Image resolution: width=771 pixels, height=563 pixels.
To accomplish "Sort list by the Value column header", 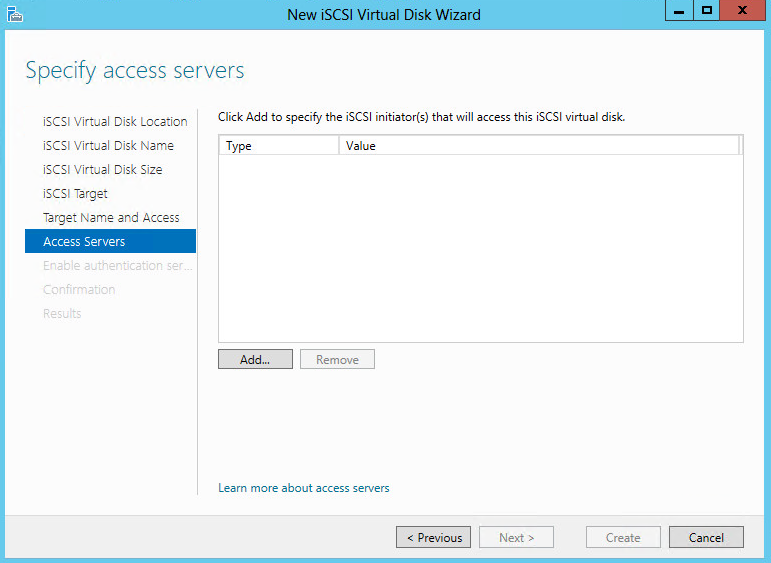I will (x=538, y=146).
